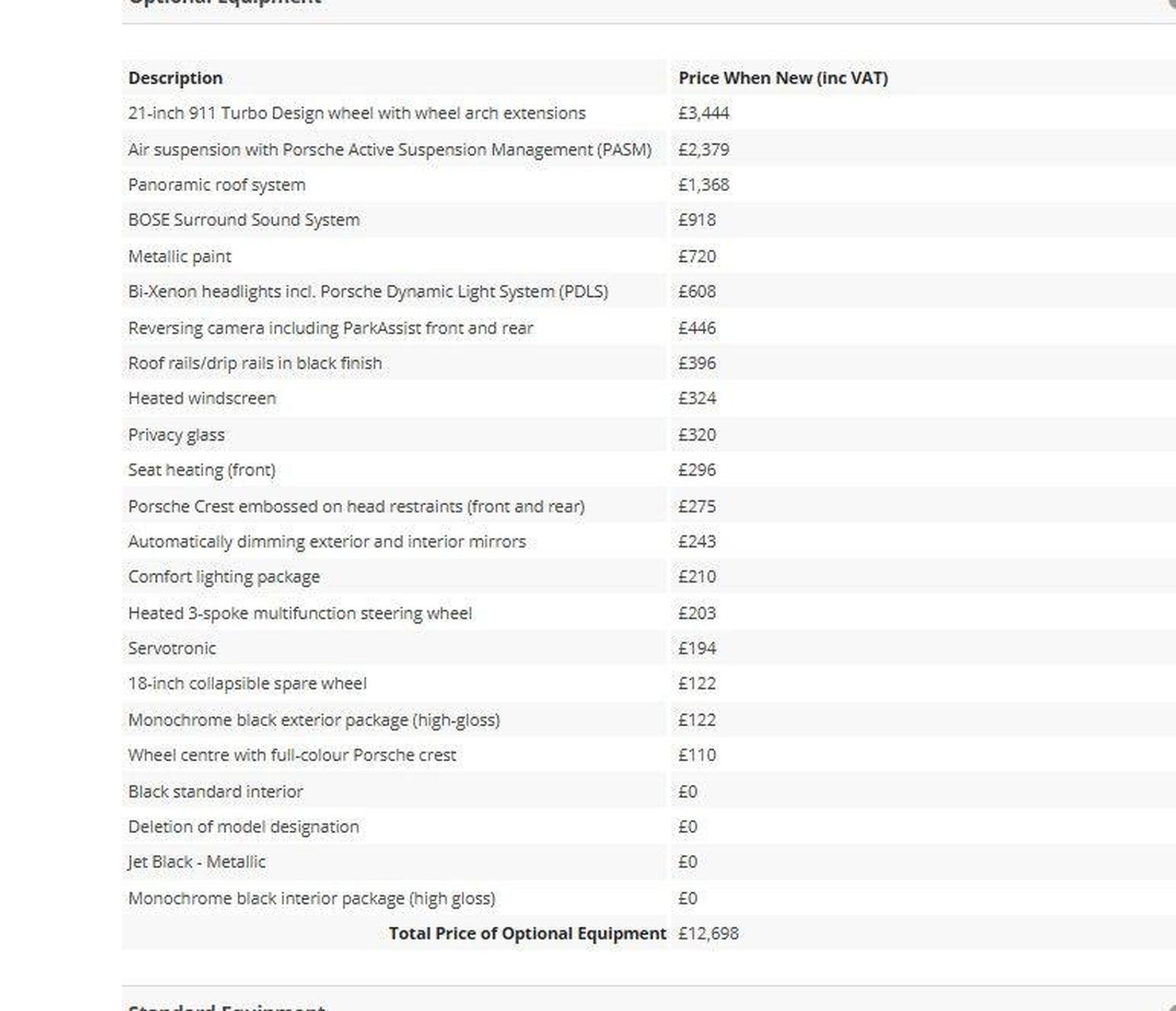The image size is (1176, 1011).
Task: Click the Air suspension with PASM description
Action: tap(390, 149)
